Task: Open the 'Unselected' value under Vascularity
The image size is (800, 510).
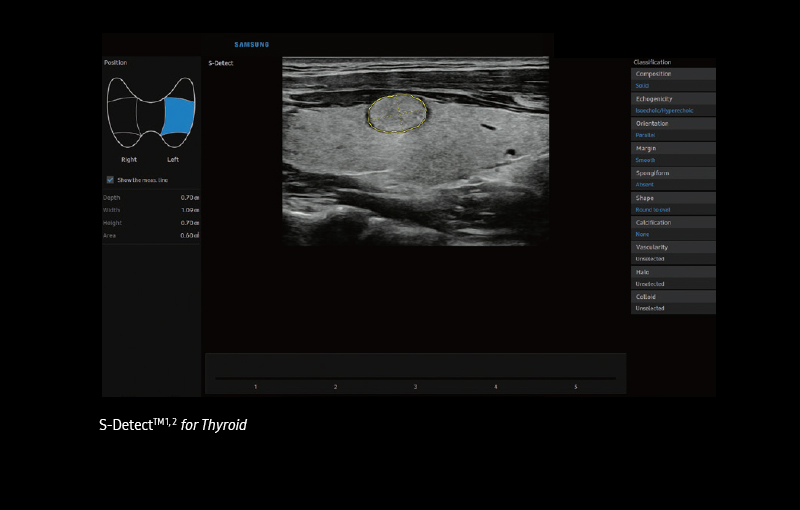Action: [x=673, y=259]
